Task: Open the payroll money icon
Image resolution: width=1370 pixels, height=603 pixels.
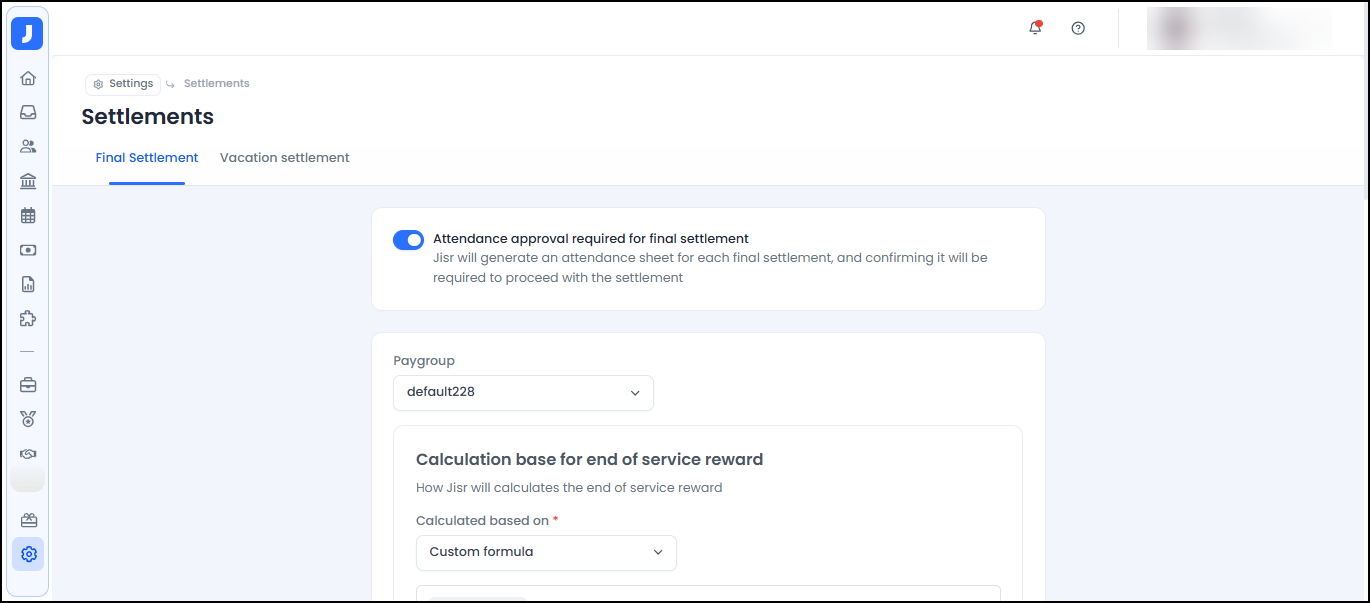Action: [28, 250]
